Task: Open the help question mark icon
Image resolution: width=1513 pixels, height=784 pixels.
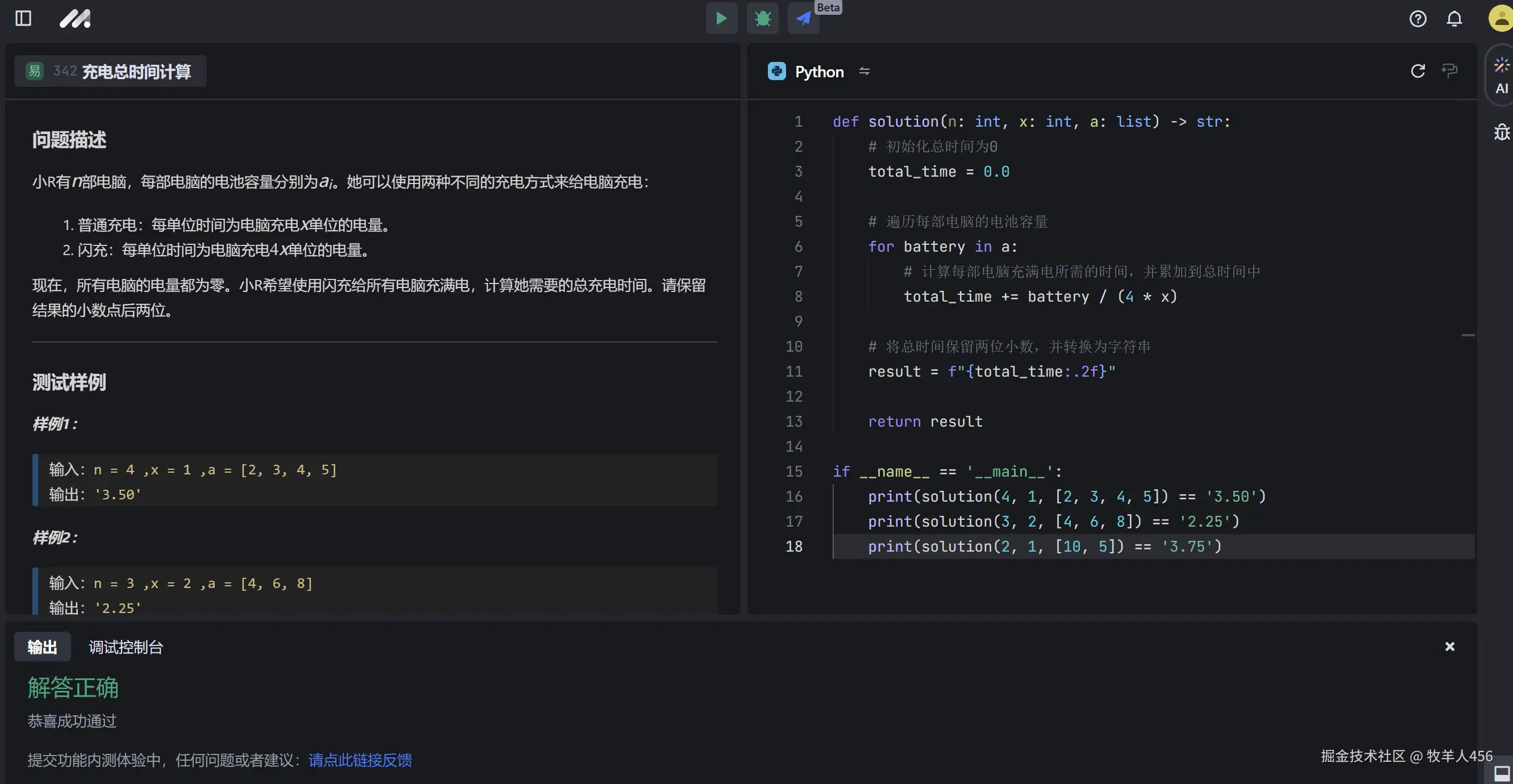Action: 1418,19
